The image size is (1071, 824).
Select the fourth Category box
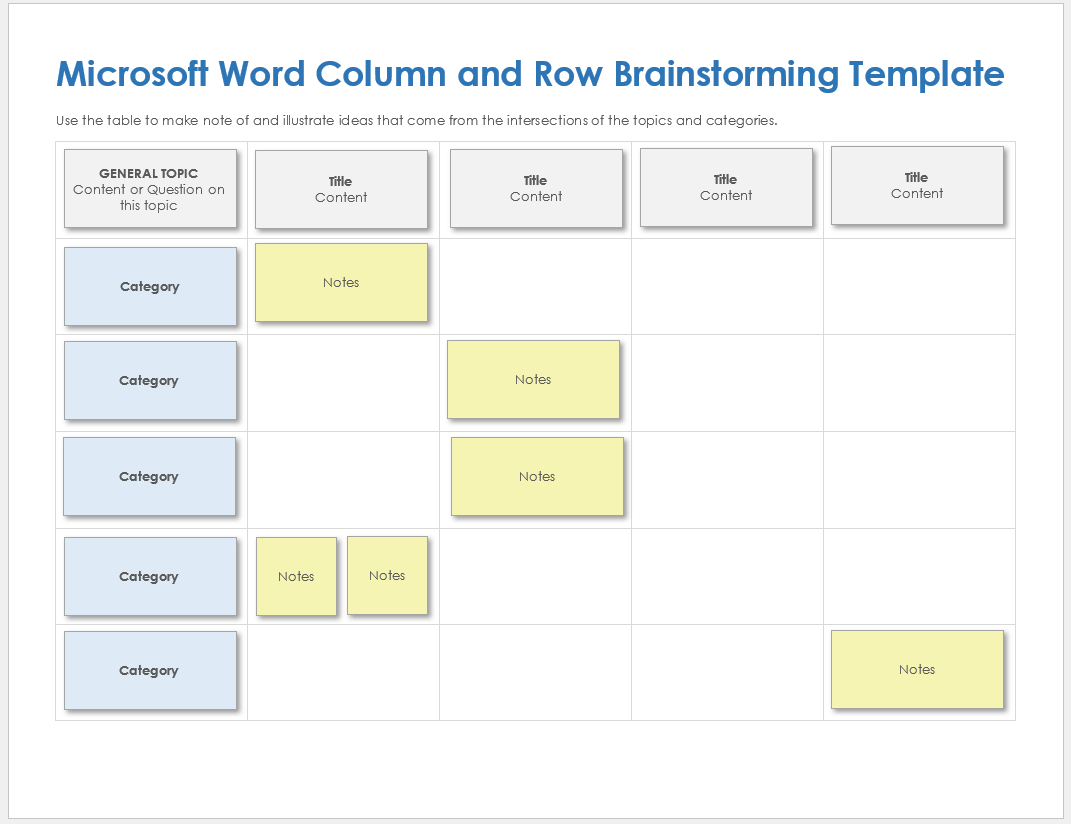tap(150, 576)
